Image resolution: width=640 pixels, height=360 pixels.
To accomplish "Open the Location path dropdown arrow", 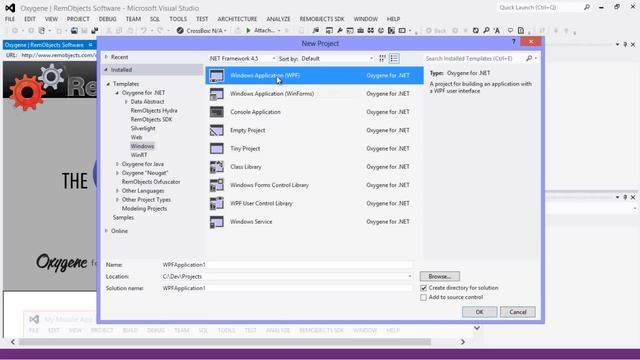I will pyautogui.click(x=409, y=277).
